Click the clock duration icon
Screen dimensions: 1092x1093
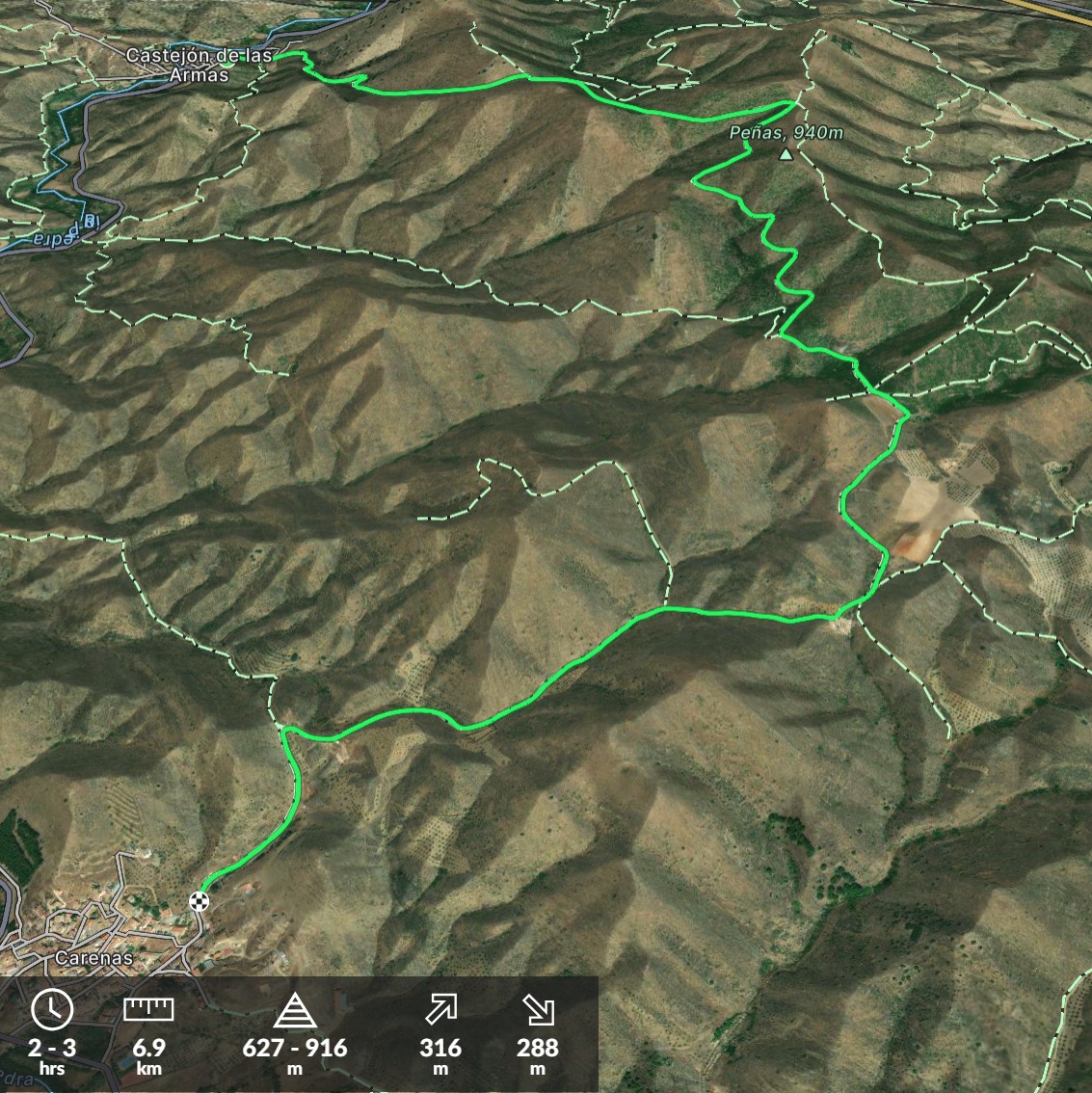click(52, 1008)
